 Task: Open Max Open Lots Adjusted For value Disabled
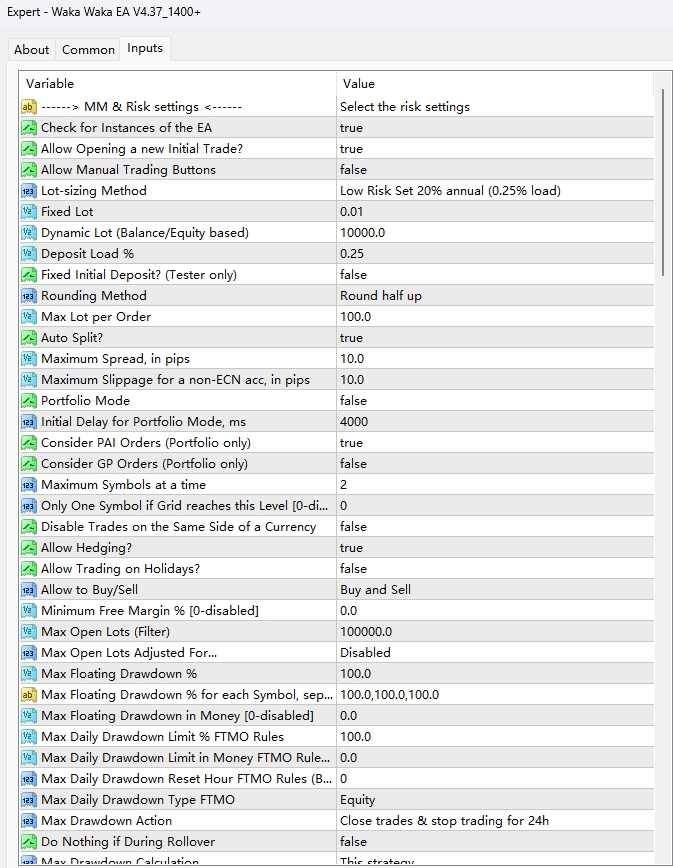[495, 653]
